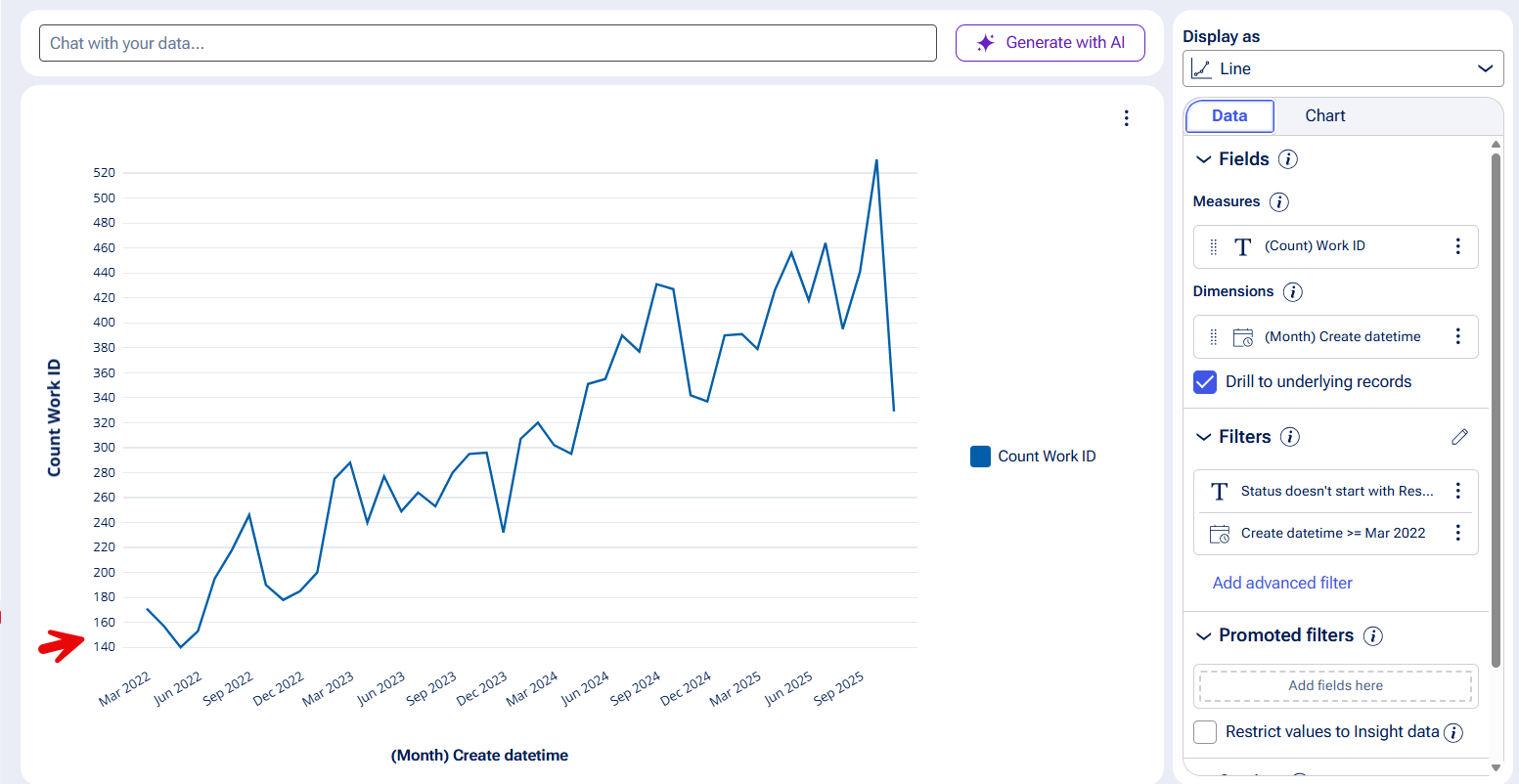Image resolution: width=1519 pixels, height=784 pixels.
Task: Click the Generate with AI button
Action: tap(1050, 43)
